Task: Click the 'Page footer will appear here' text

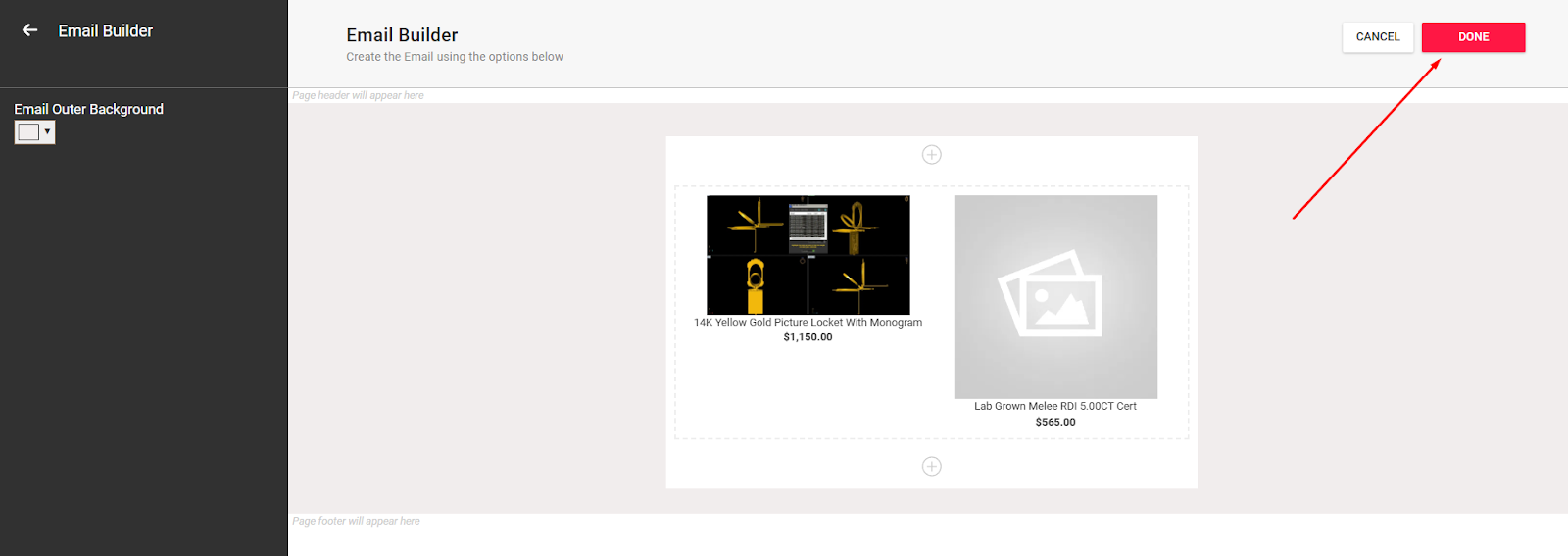Action: 356,521
